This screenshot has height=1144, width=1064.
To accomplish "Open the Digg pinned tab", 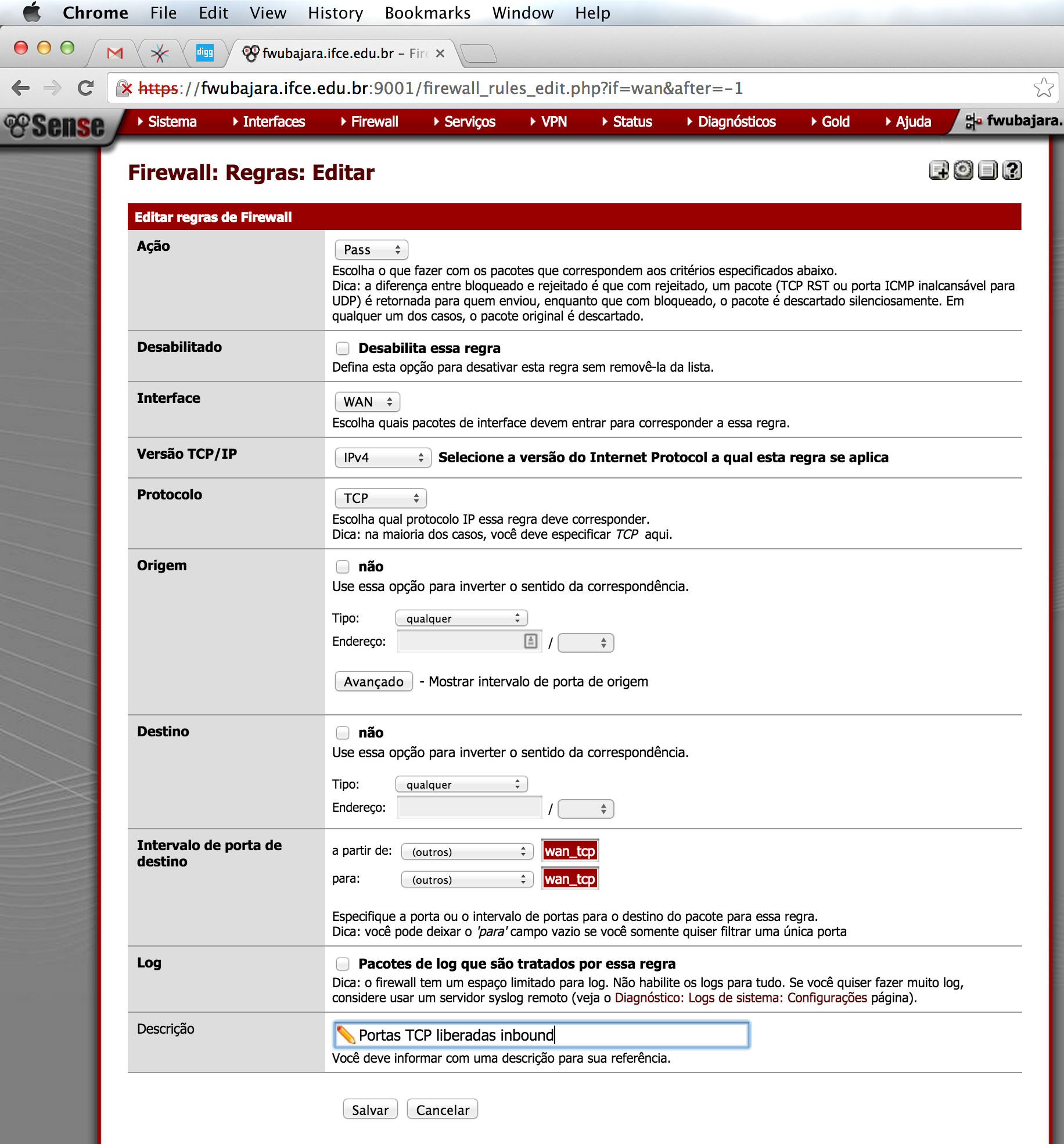I will (204, 53).
